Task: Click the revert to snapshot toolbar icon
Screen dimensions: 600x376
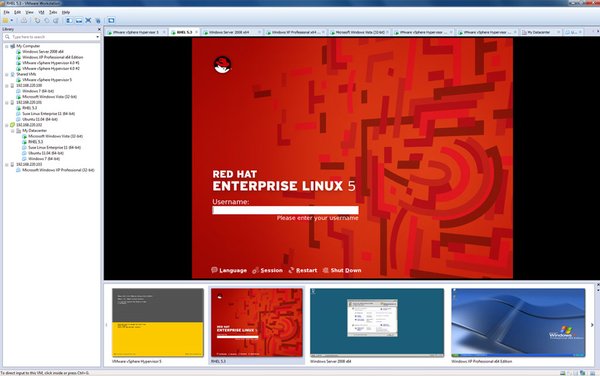Action: pyautogui.click(x=46, y=20)
